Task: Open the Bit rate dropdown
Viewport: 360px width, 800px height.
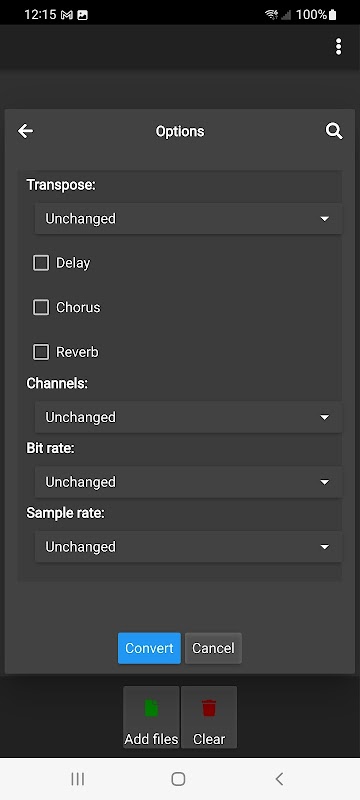Action: click(188, 482)
